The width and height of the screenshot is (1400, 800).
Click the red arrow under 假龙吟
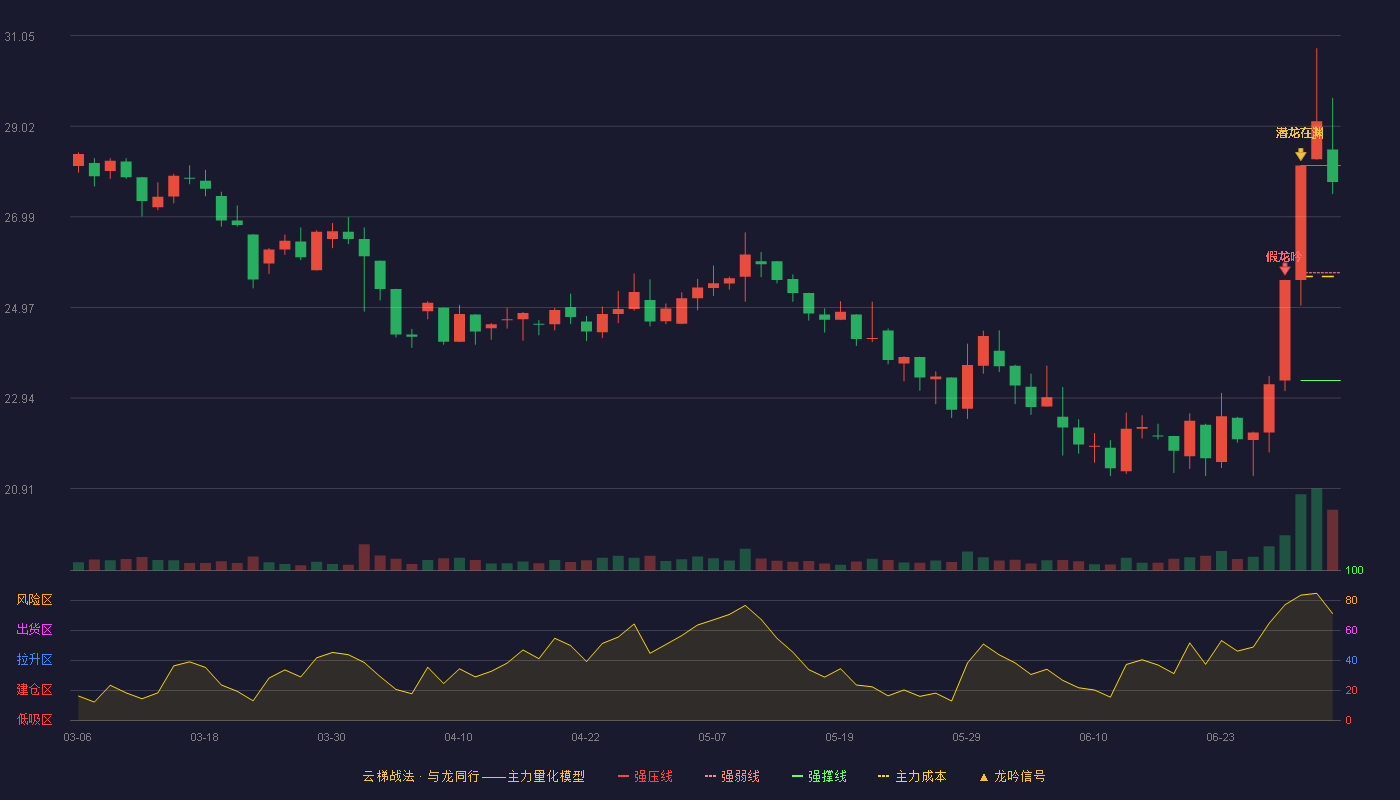[1285, 269]
